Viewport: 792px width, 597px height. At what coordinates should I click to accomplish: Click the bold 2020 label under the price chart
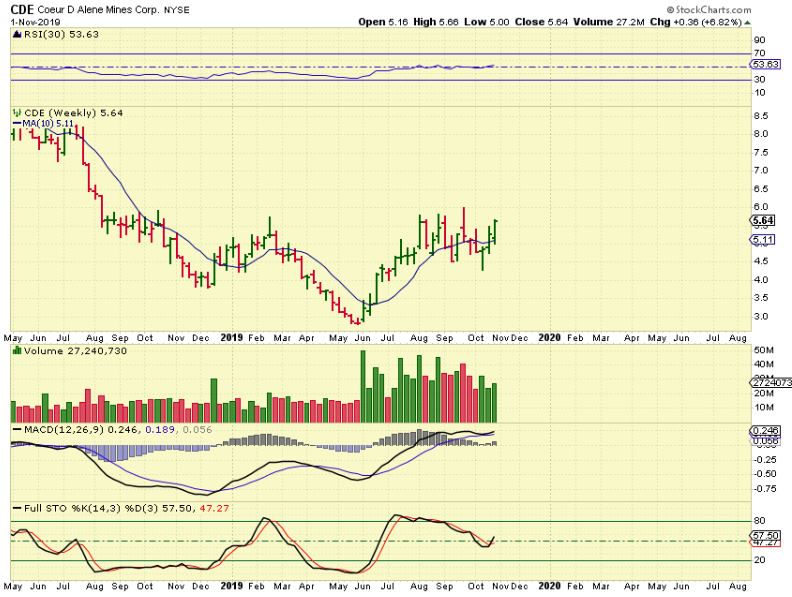pos(550,338)
